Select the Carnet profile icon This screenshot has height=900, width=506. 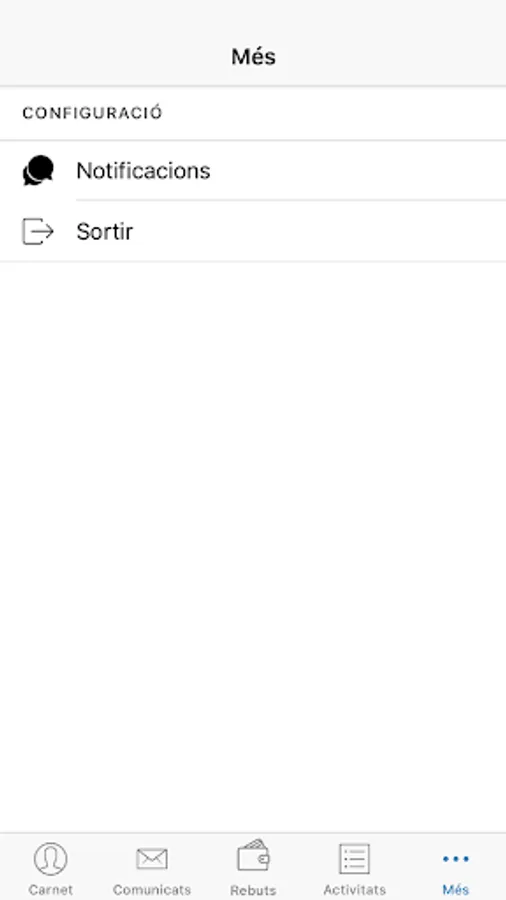[x=50, y=859]
